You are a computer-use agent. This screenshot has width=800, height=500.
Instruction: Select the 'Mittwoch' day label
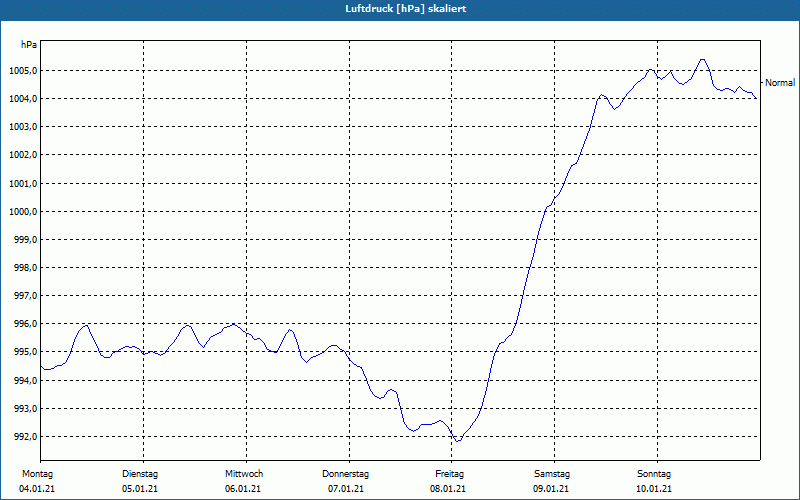click(244, 474)
